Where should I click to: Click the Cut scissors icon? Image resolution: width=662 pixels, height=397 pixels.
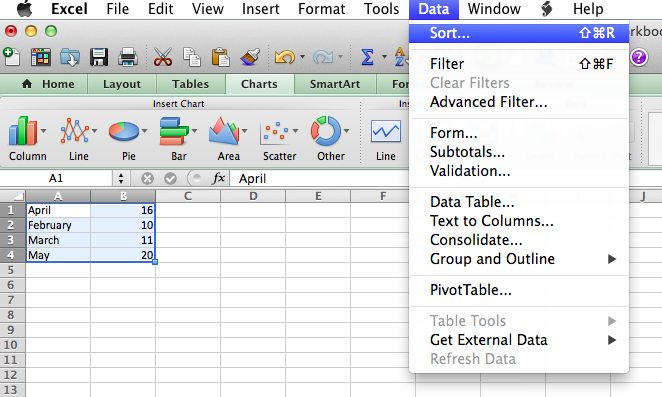pos(163,57)
